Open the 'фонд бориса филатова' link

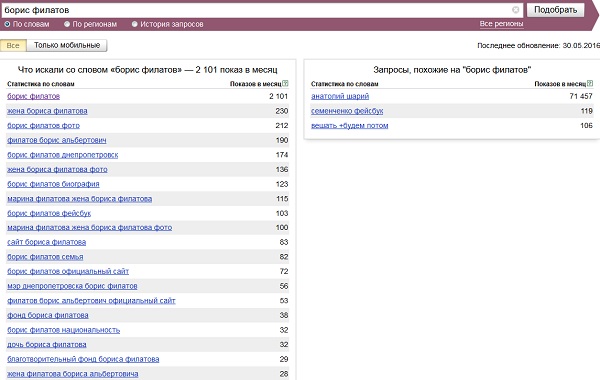coord(48,315)
